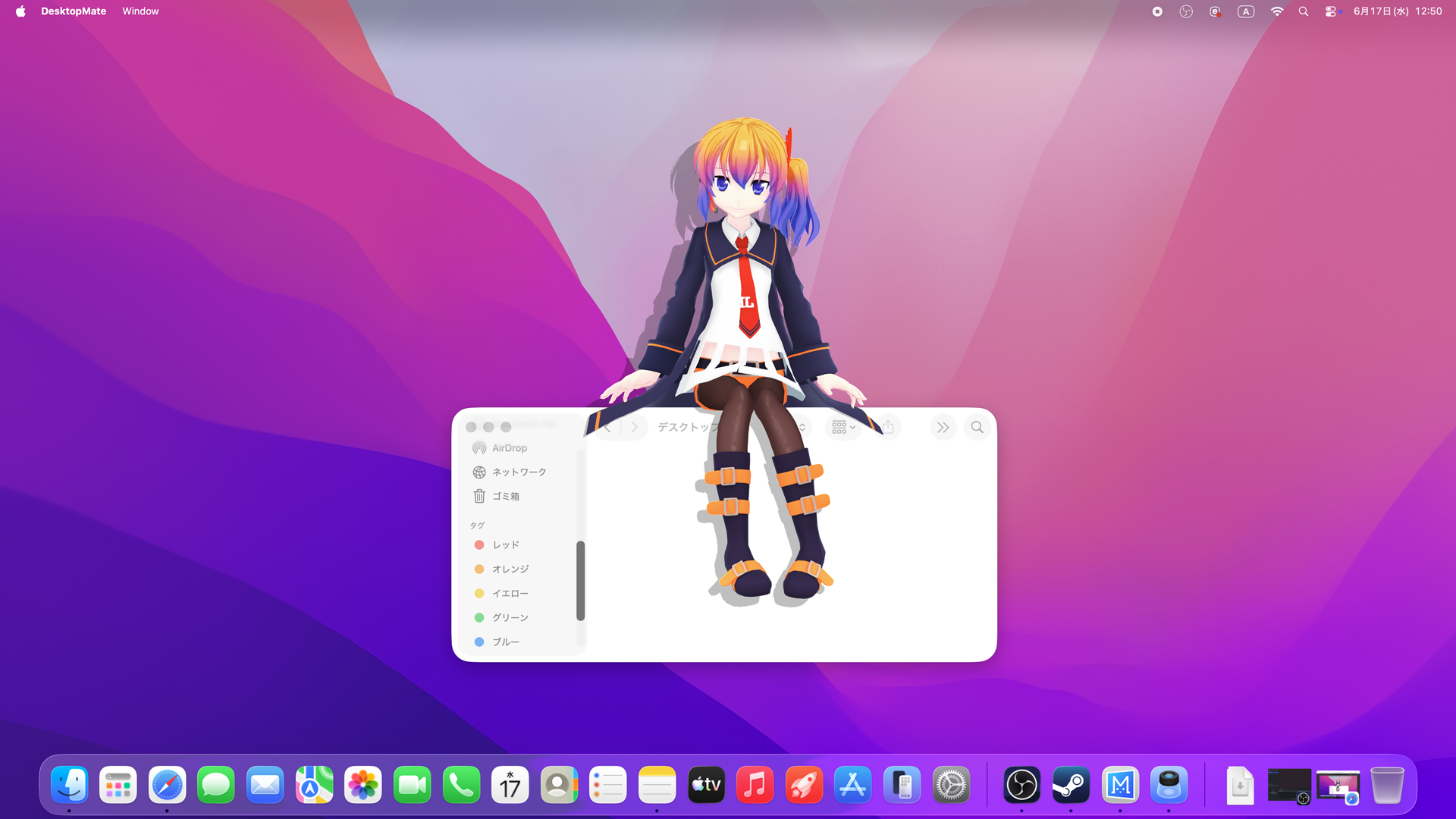Open the App Store in Dock
Viewport: 1456px width, 819px height.
coord(853,785)
